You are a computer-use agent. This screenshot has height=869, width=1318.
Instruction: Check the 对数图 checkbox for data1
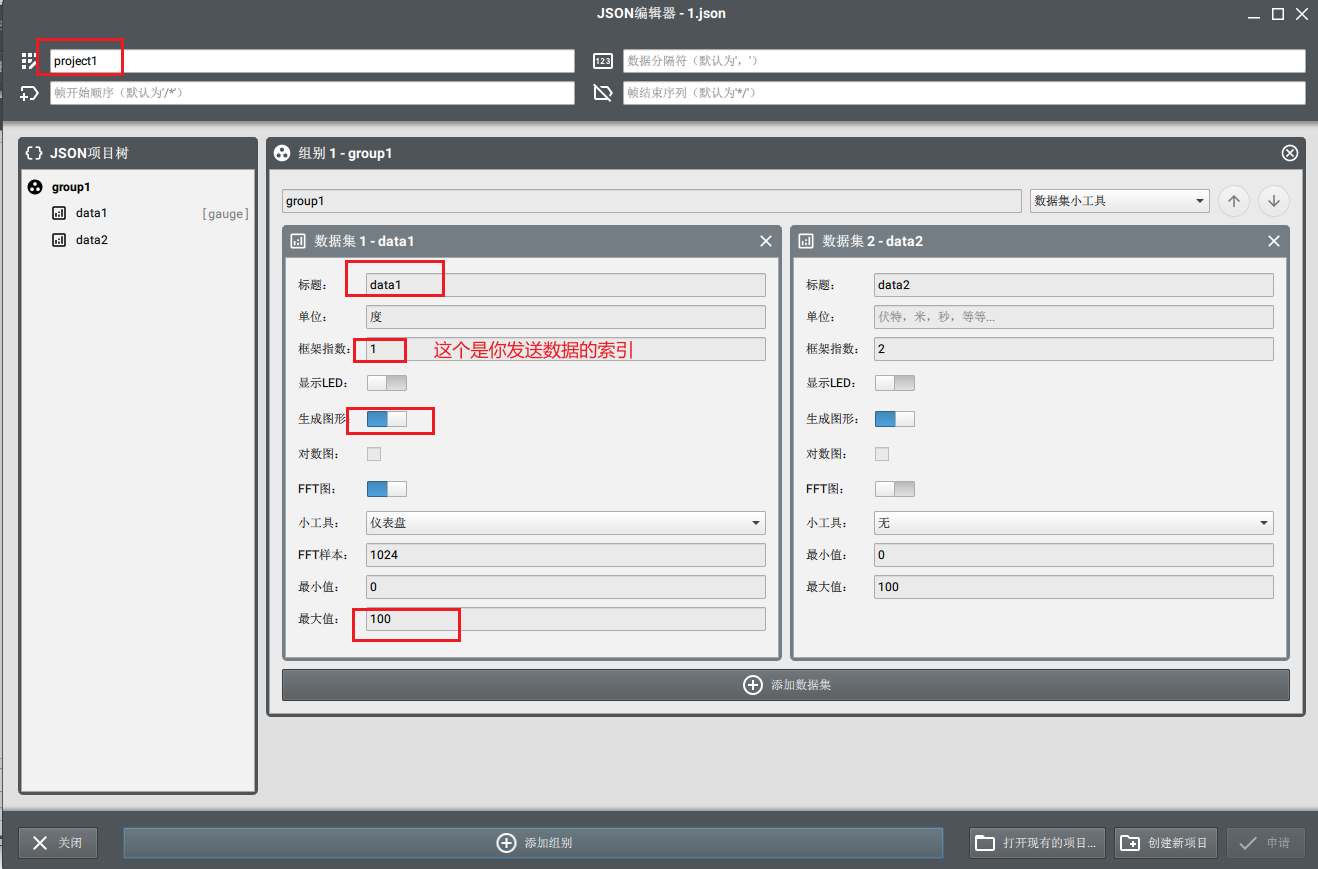tap(374, 453)
